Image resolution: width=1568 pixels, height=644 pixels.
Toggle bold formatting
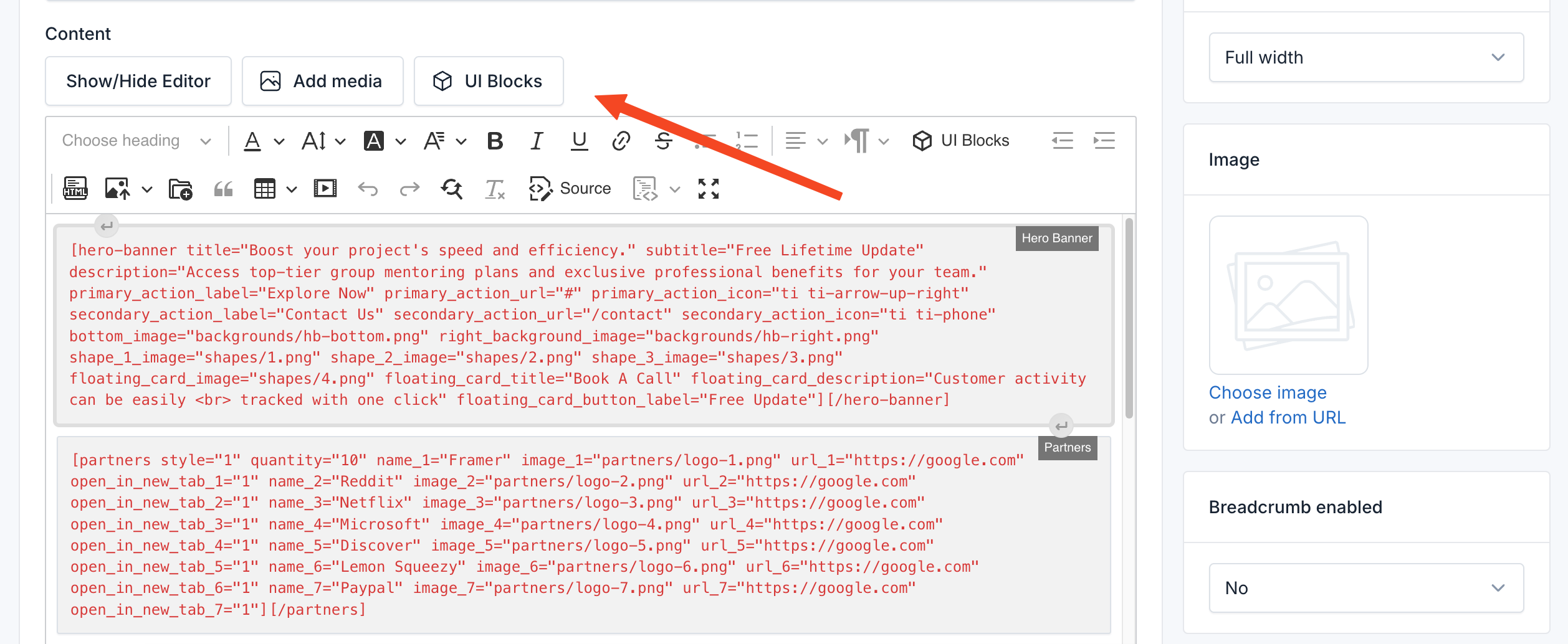coord(495,141)
